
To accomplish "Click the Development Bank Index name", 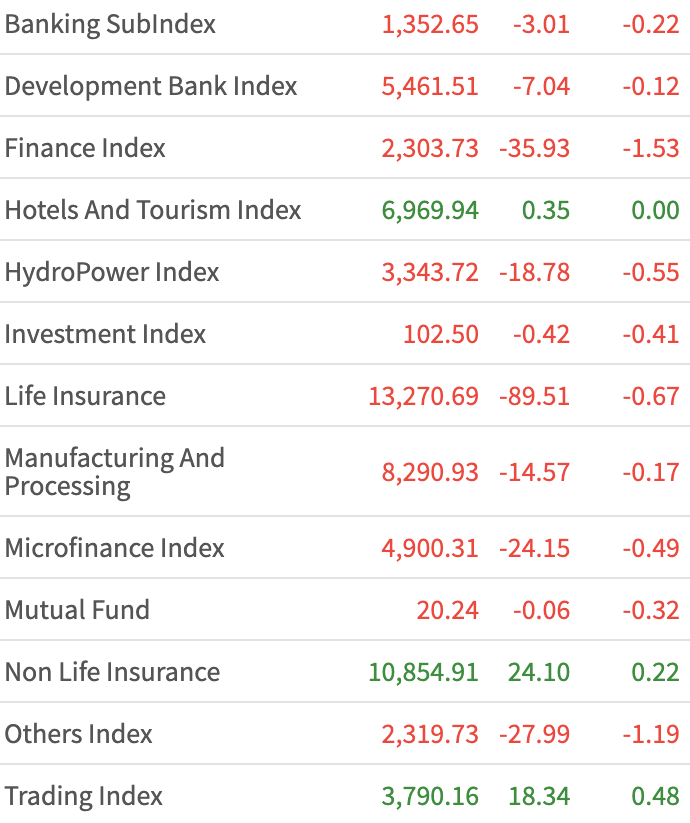I will 151,86.
